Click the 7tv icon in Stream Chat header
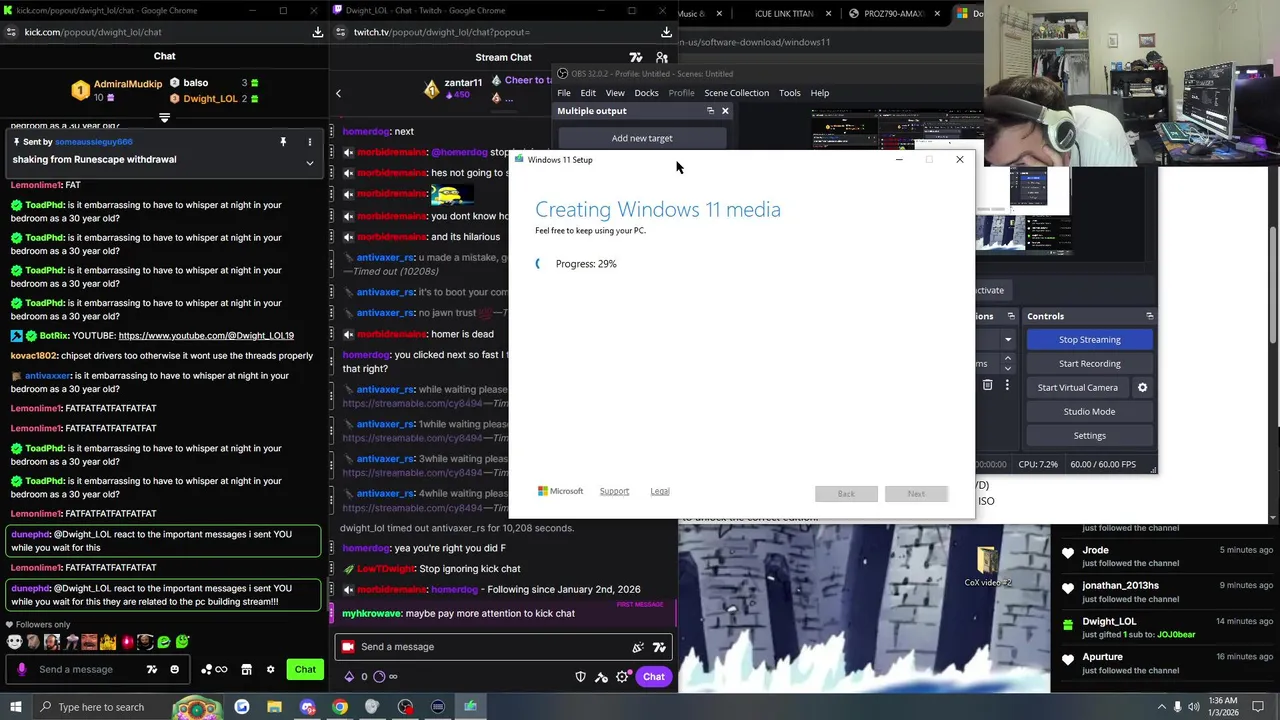 point(636,58)
